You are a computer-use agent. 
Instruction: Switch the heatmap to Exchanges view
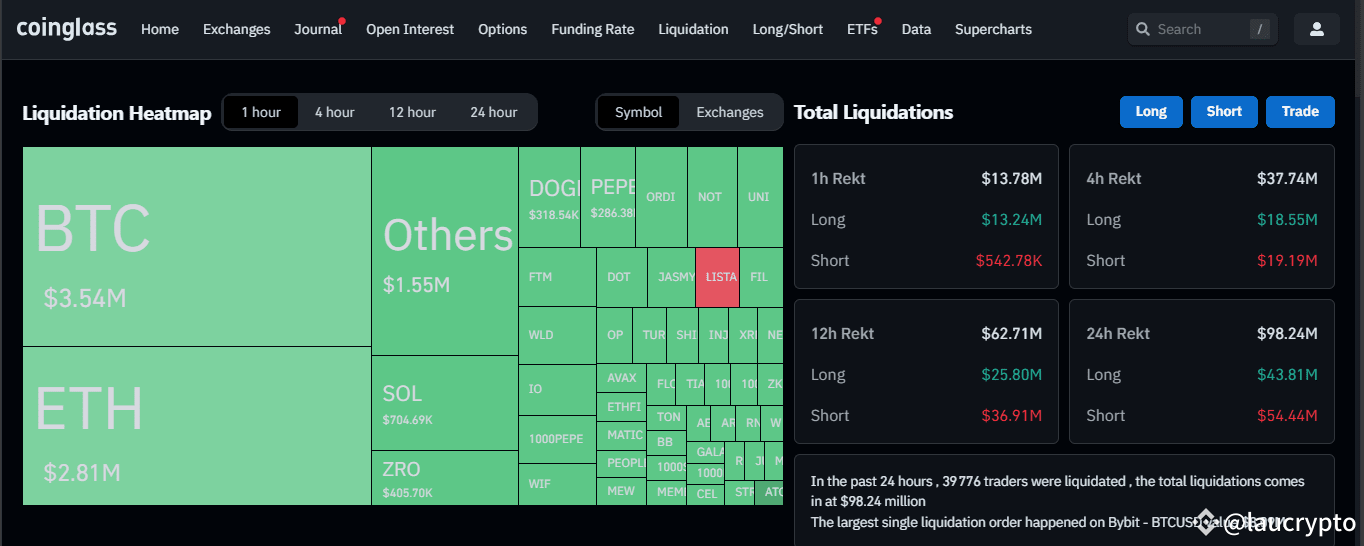[730, 112]
